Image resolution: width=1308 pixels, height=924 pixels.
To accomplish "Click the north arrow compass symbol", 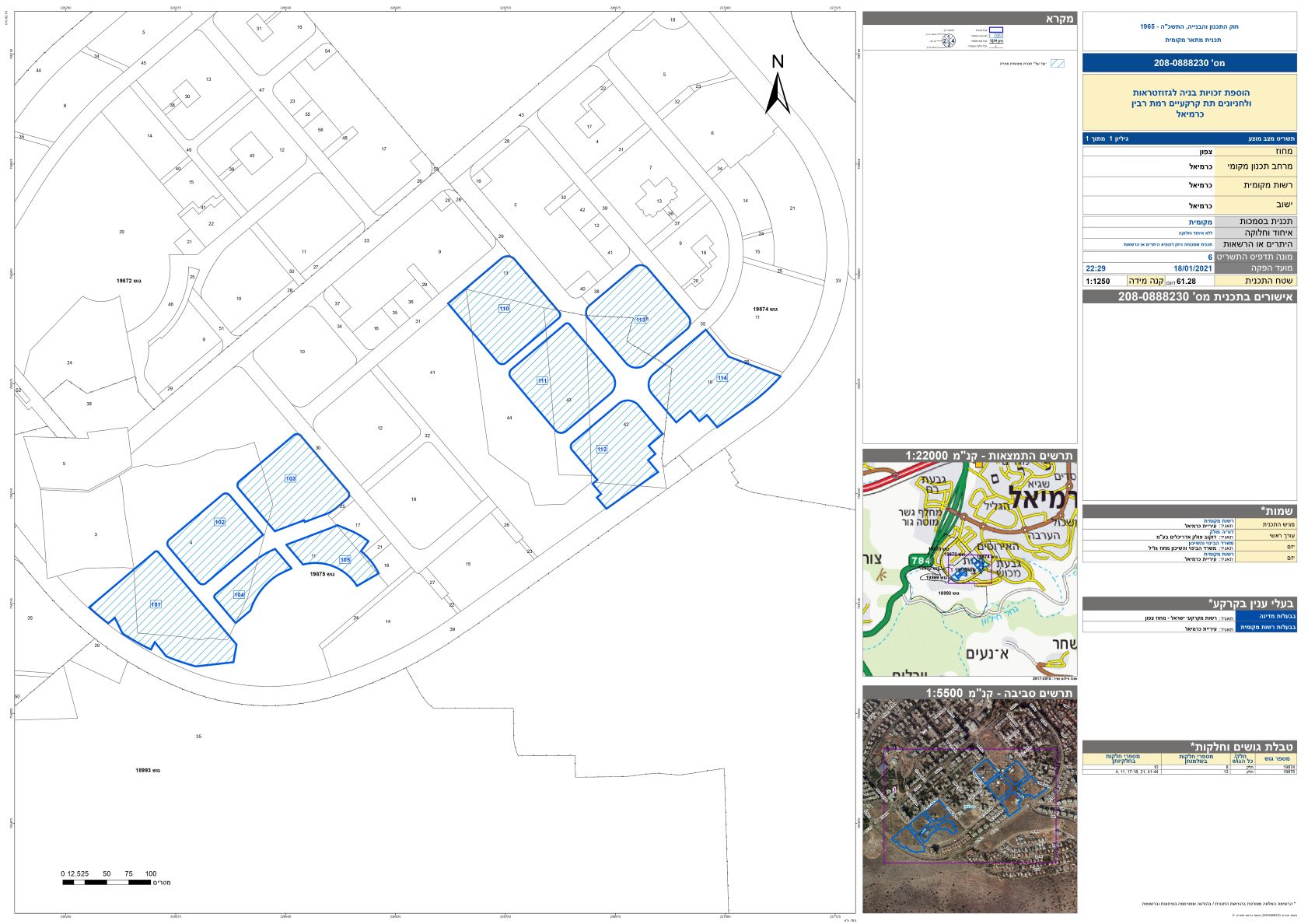I will 778,86.
